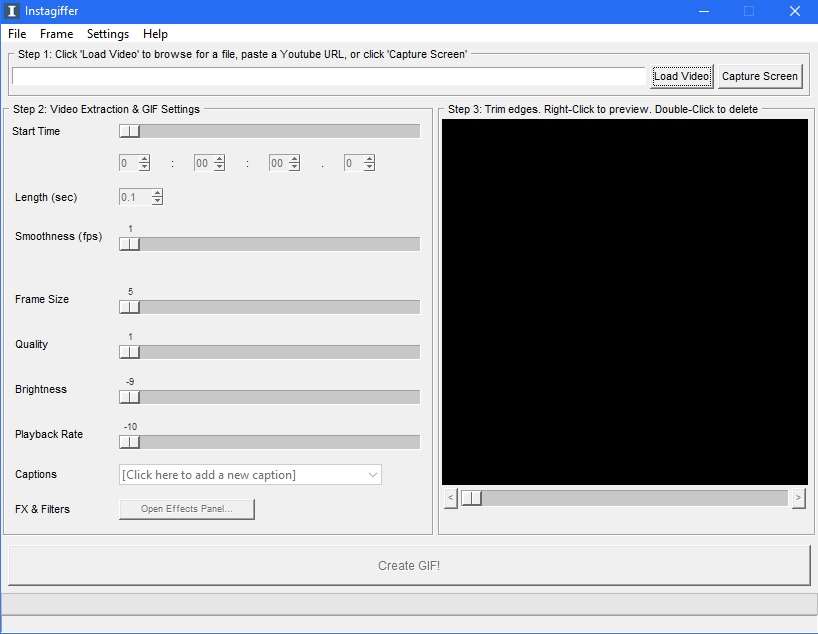Click the Captions dropdown arrow
This screenshot has height=634, width=818.
[x=372, y=475]
